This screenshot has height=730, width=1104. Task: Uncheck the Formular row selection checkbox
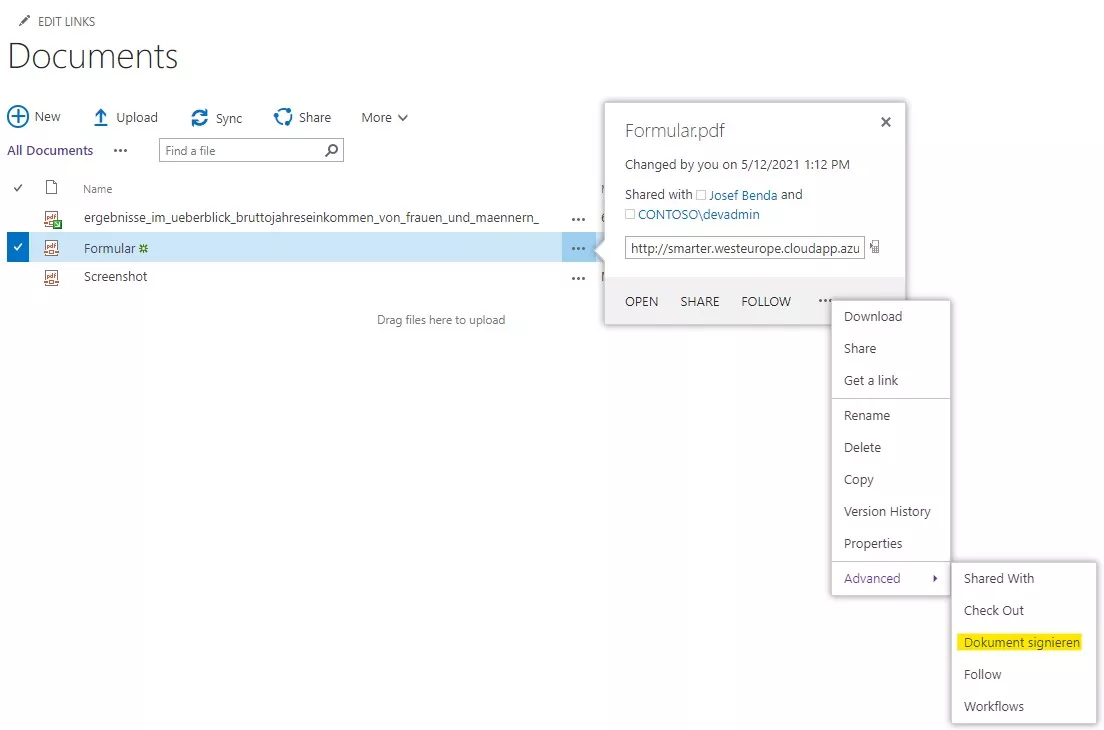click(20, 247)
